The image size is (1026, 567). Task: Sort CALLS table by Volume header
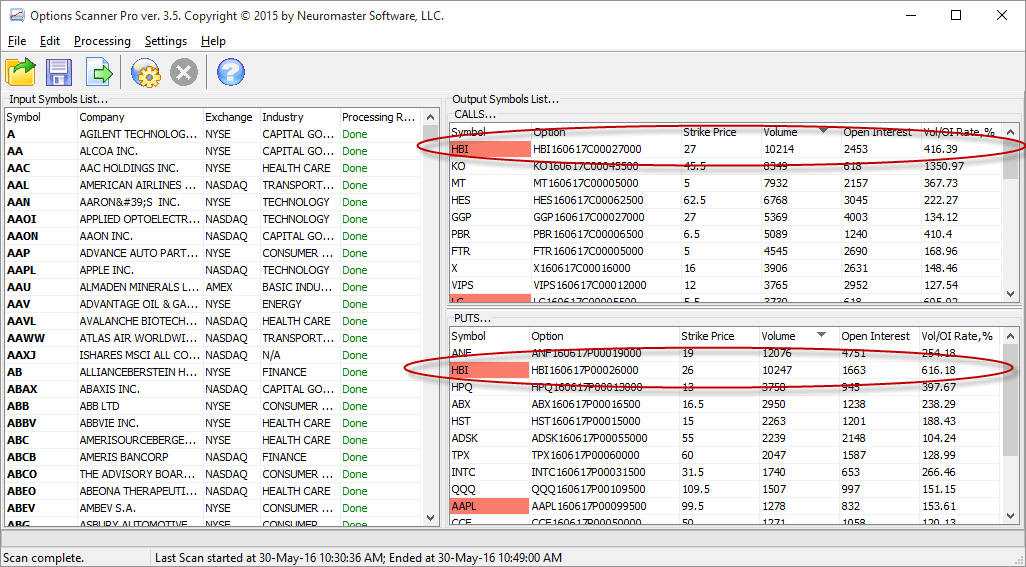tap(800, 132)
